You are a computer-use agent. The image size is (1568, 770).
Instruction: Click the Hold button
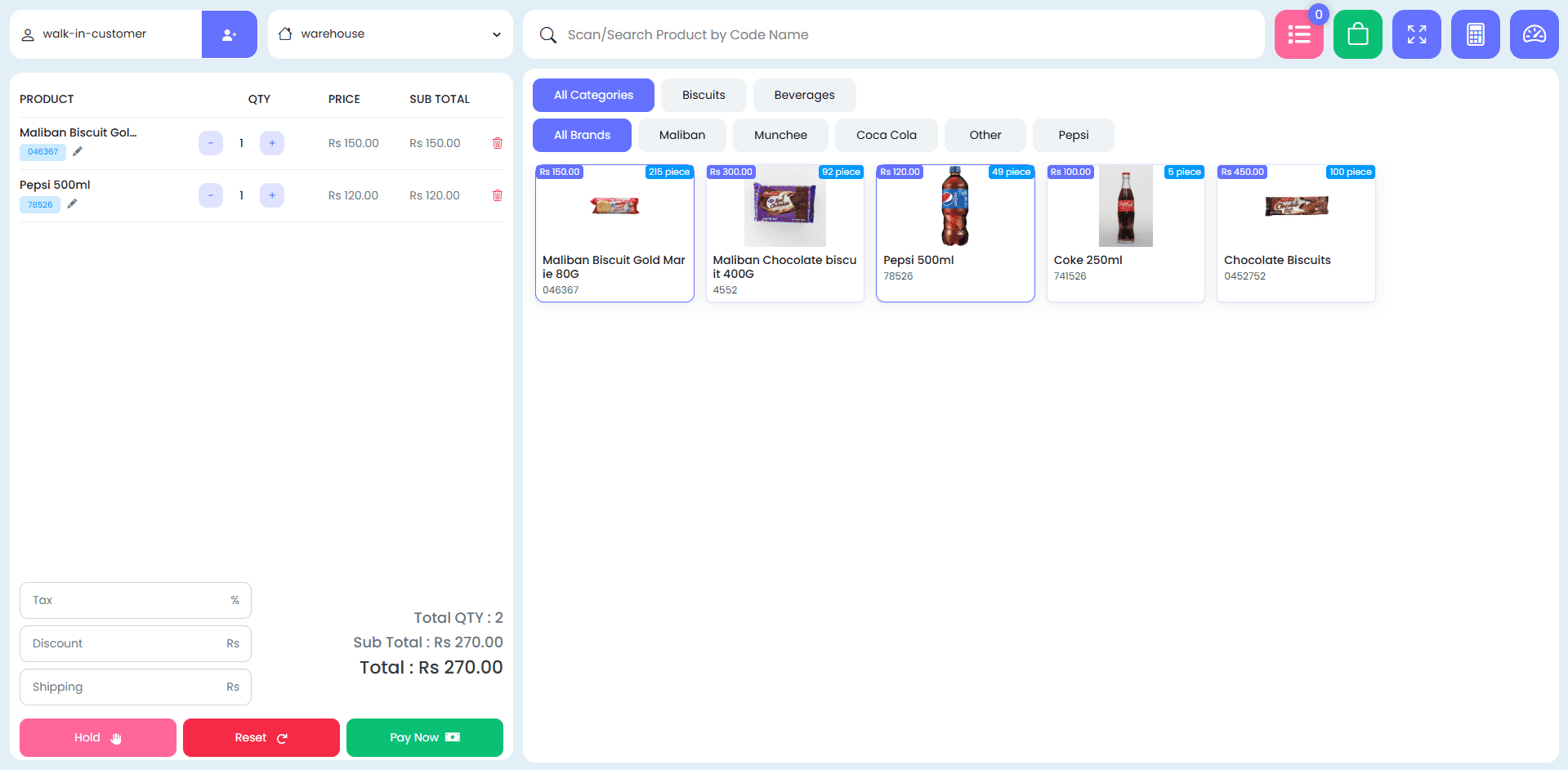98,737
